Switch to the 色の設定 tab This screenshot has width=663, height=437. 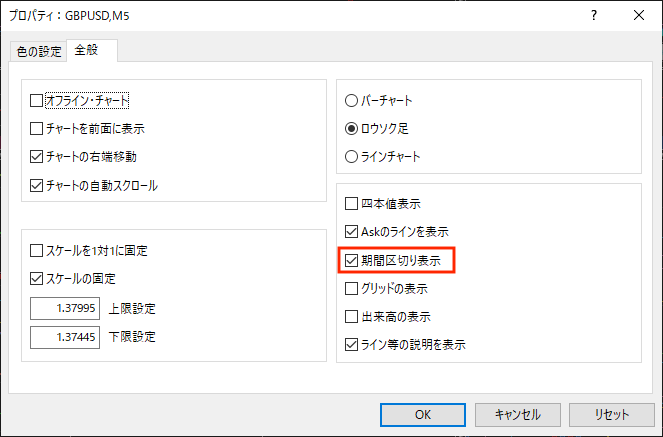[36, 52]
